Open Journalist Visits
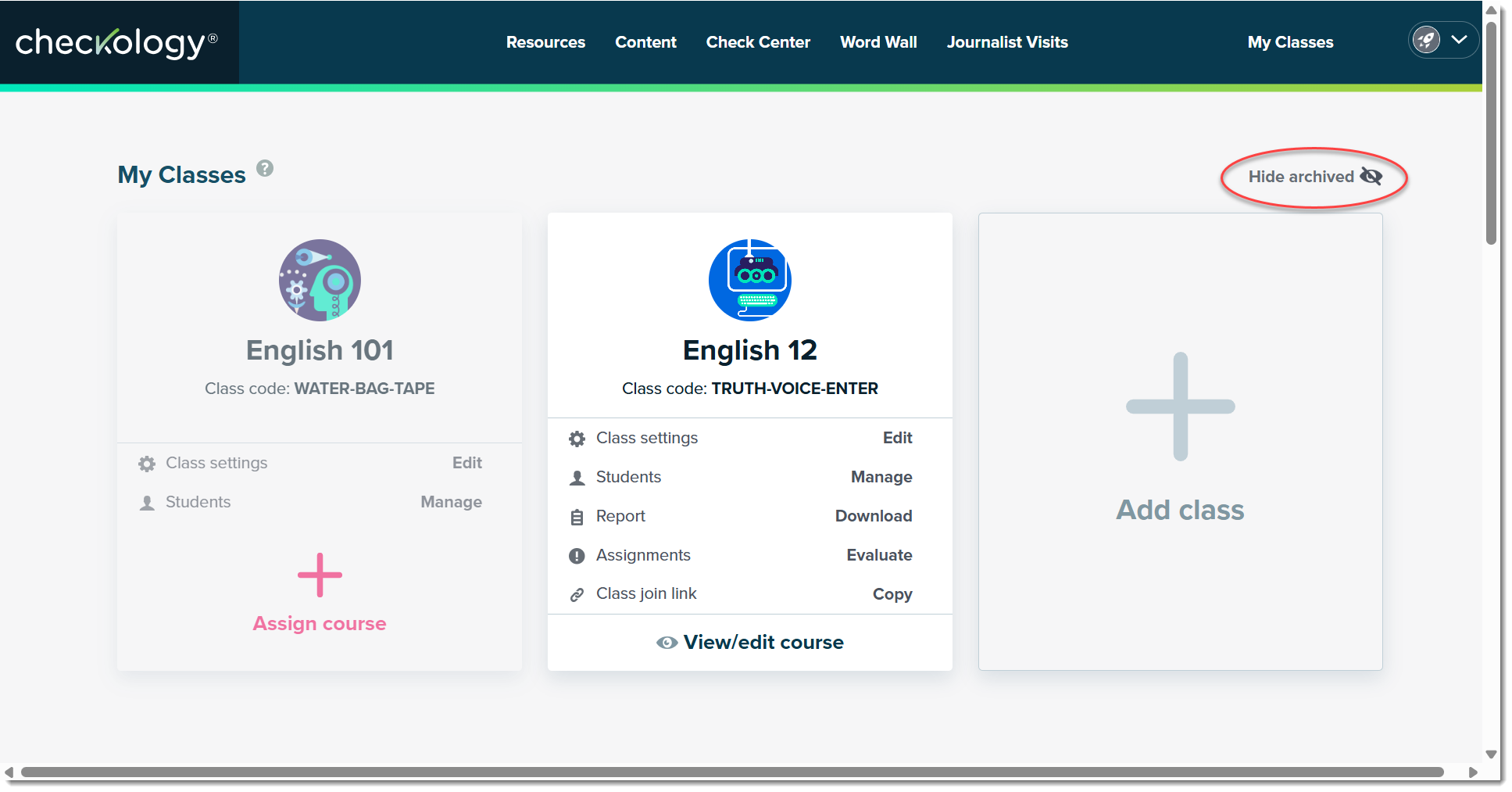This screenshot has height=792, width=1512. 1007,42
